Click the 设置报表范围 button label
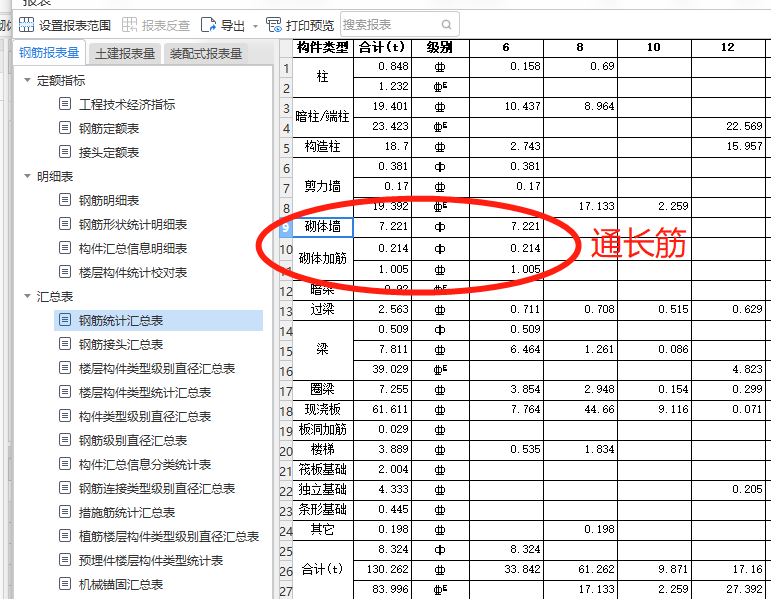 tap(75, 25)
